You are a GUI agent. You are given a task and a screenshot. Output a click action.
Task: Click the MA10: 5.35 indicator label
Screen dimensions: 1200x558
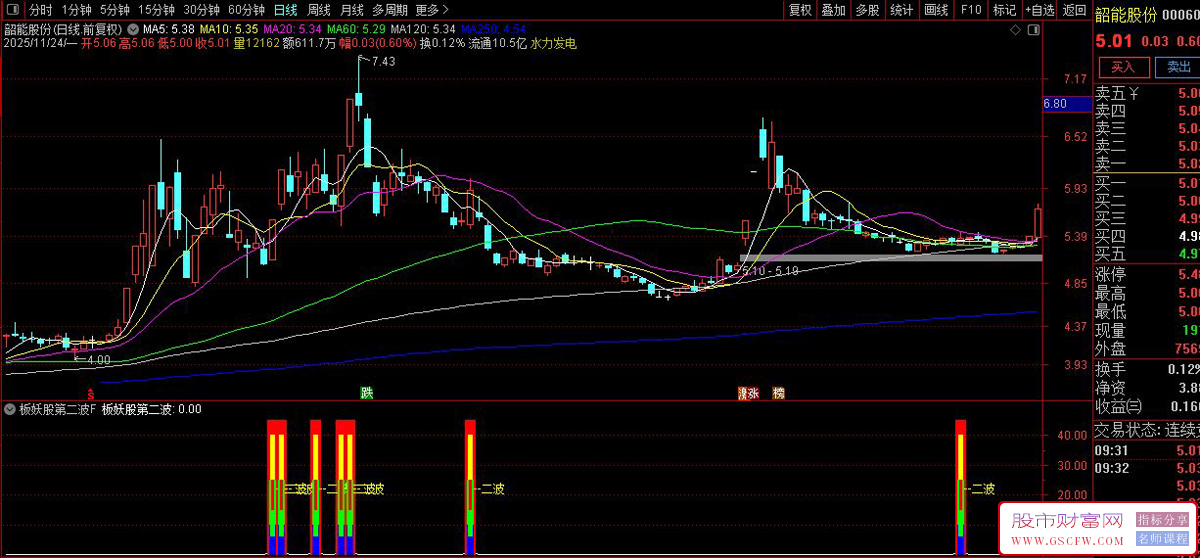[x=229, y=30]
